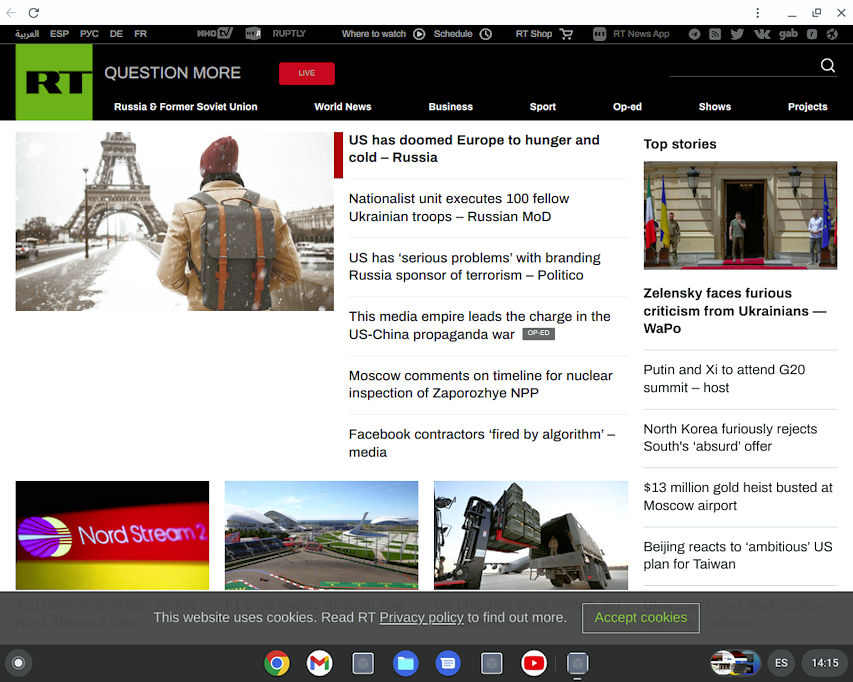Click the racetrack stadium thumbnail
Image resolution: width=853 pixels, height=682 pixels.
coord(322,535)
